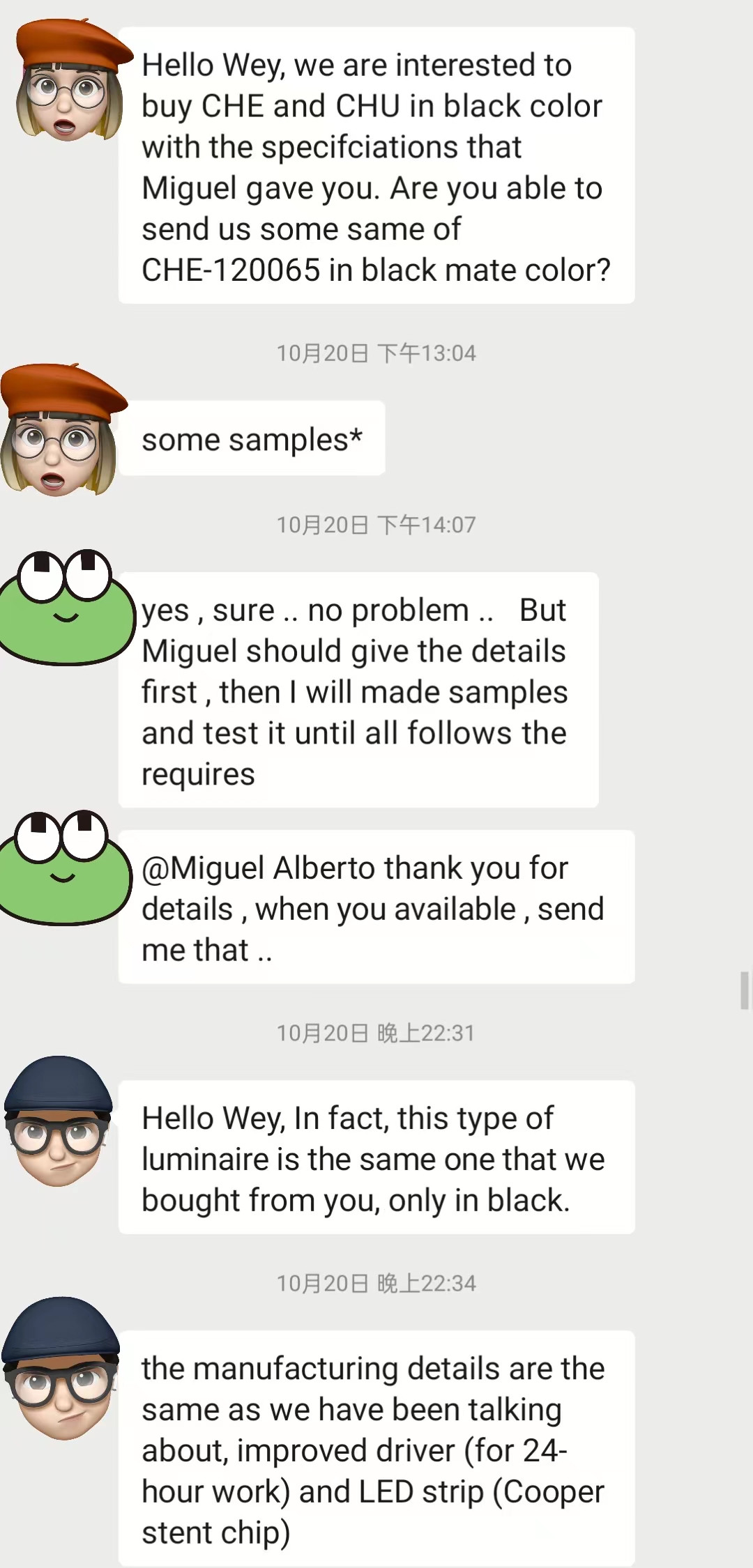
Task: Tap blue cap avatar beside manufacturing details message
Action: pyautogui.click(x=60, y=1370)
